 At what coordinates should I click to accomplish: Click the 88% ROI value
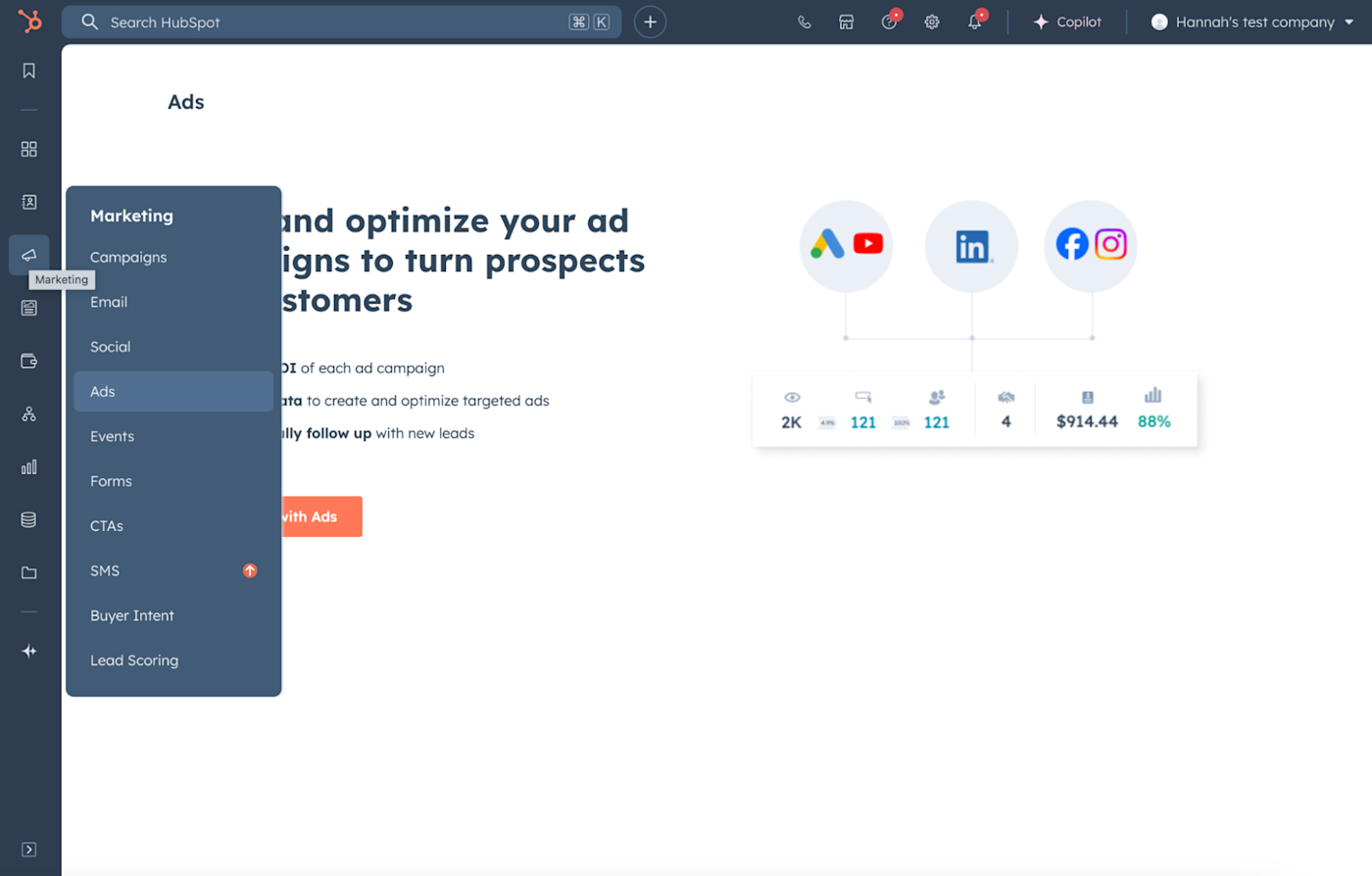pos(1153,421)
